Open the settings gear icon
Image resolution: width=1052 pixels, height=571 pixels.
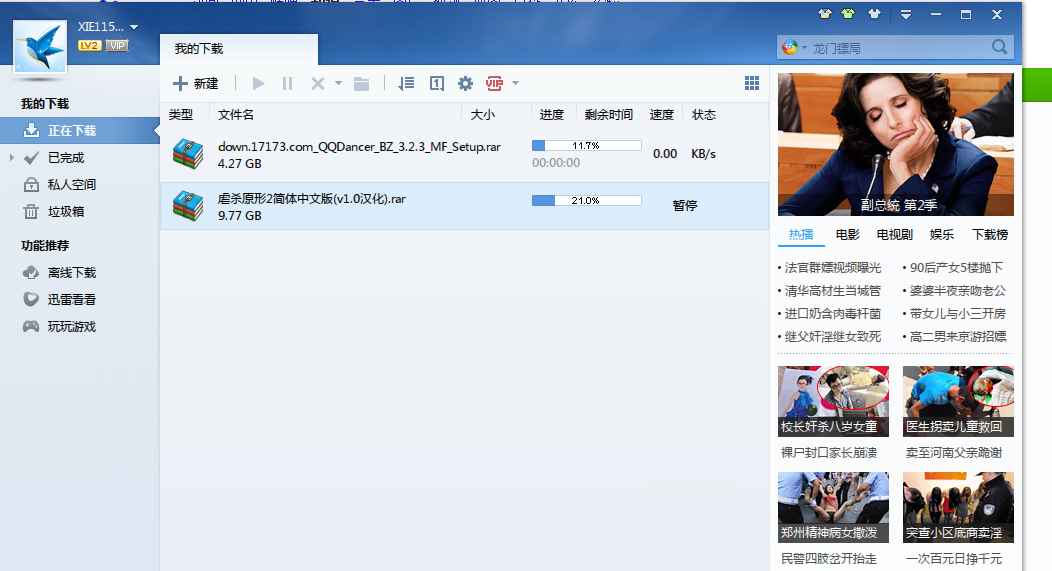pos(465,84)
